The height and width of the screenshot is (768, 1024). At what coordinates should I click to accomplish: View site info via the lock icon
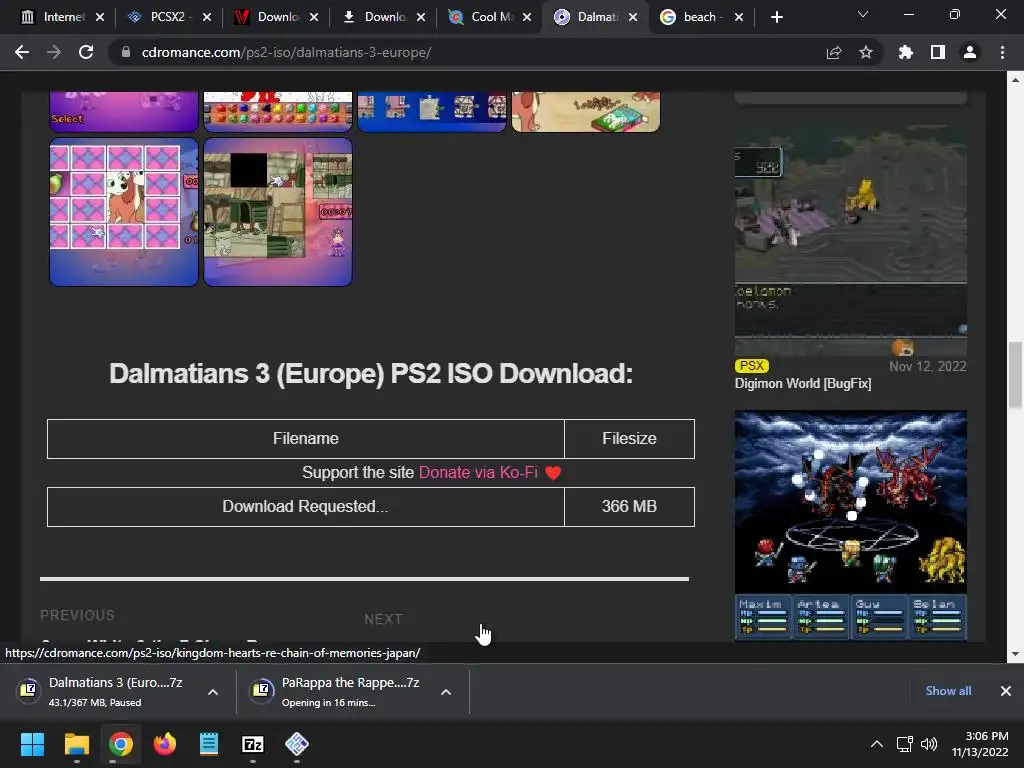125,52
